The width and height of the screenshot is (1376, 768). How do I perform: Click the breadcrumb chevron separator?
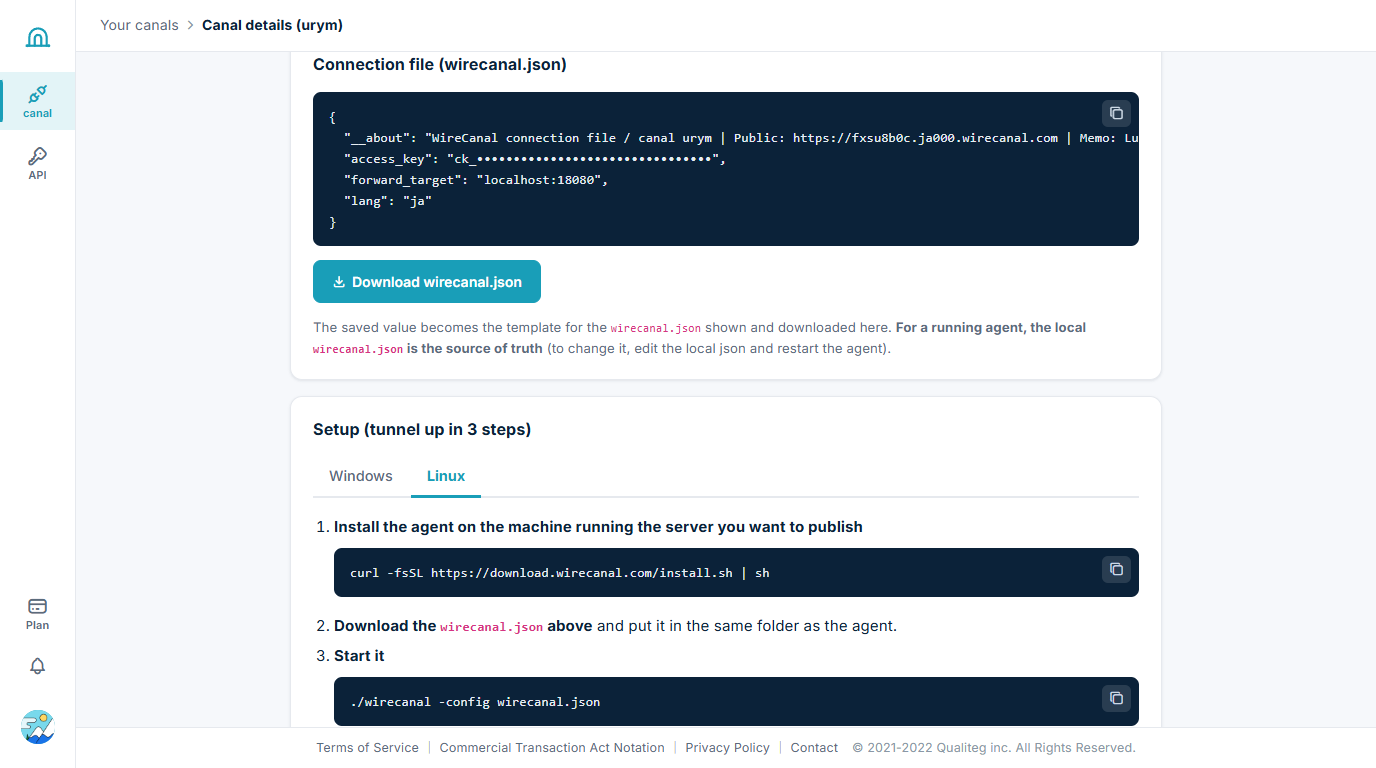[190, 25]
